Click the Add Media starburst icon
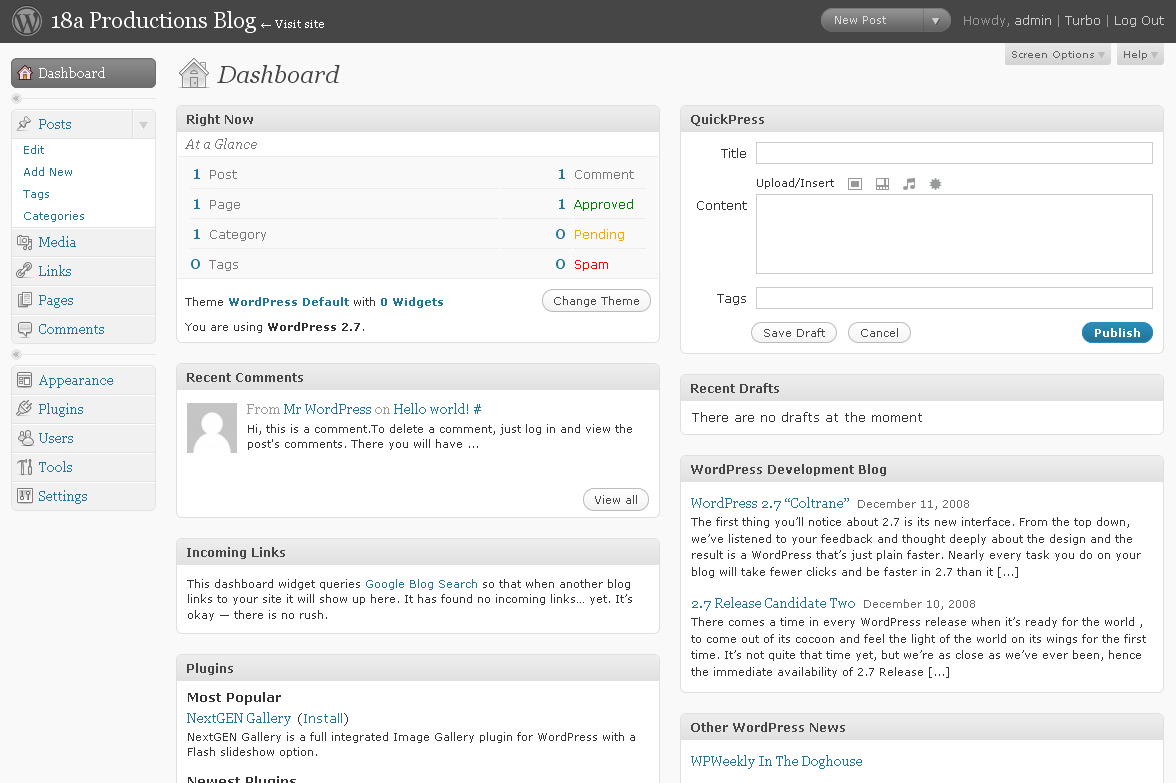 point(935,184)
